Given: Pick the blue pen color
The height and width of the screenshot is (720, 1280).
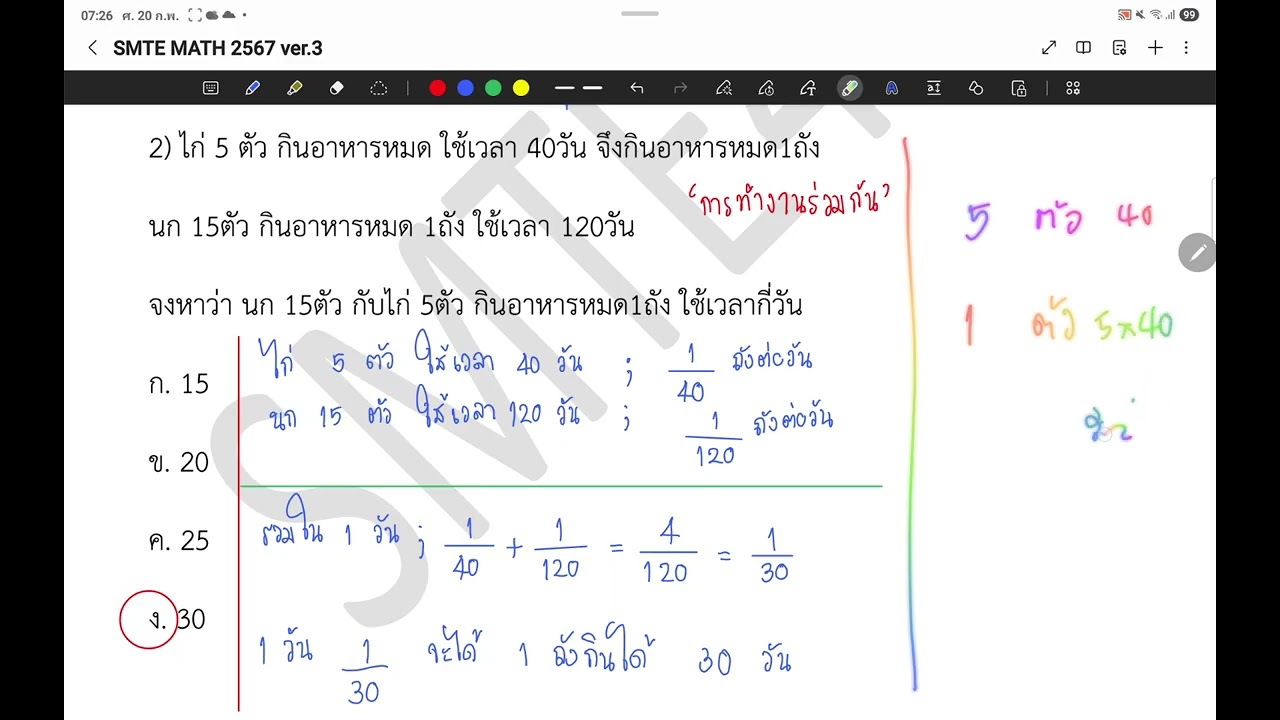Looking at the screenshot, I should click(x=465, y=88).
